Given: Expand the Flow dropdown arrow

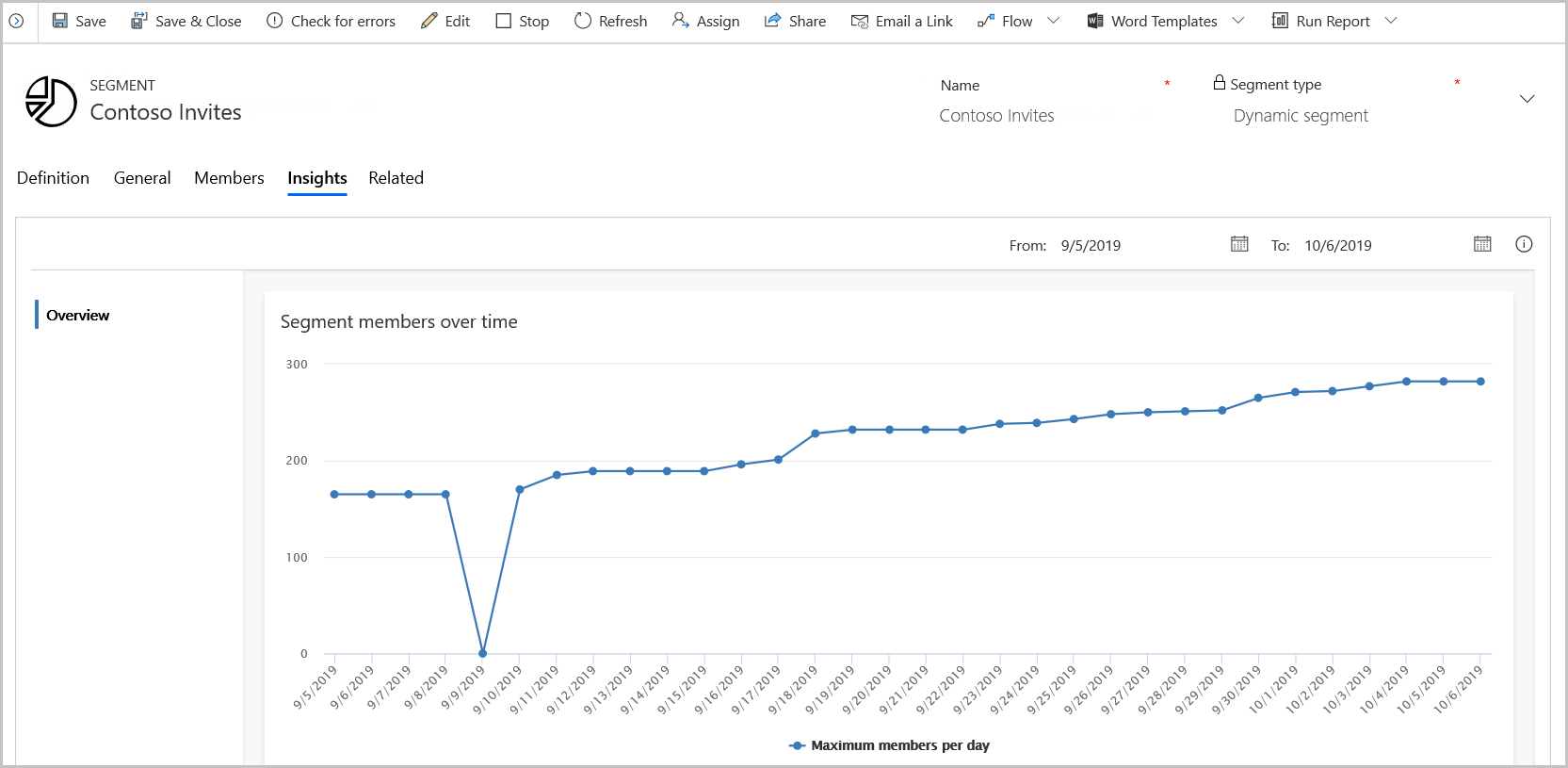Looking at the screenshot, I should click(1053, 21).
